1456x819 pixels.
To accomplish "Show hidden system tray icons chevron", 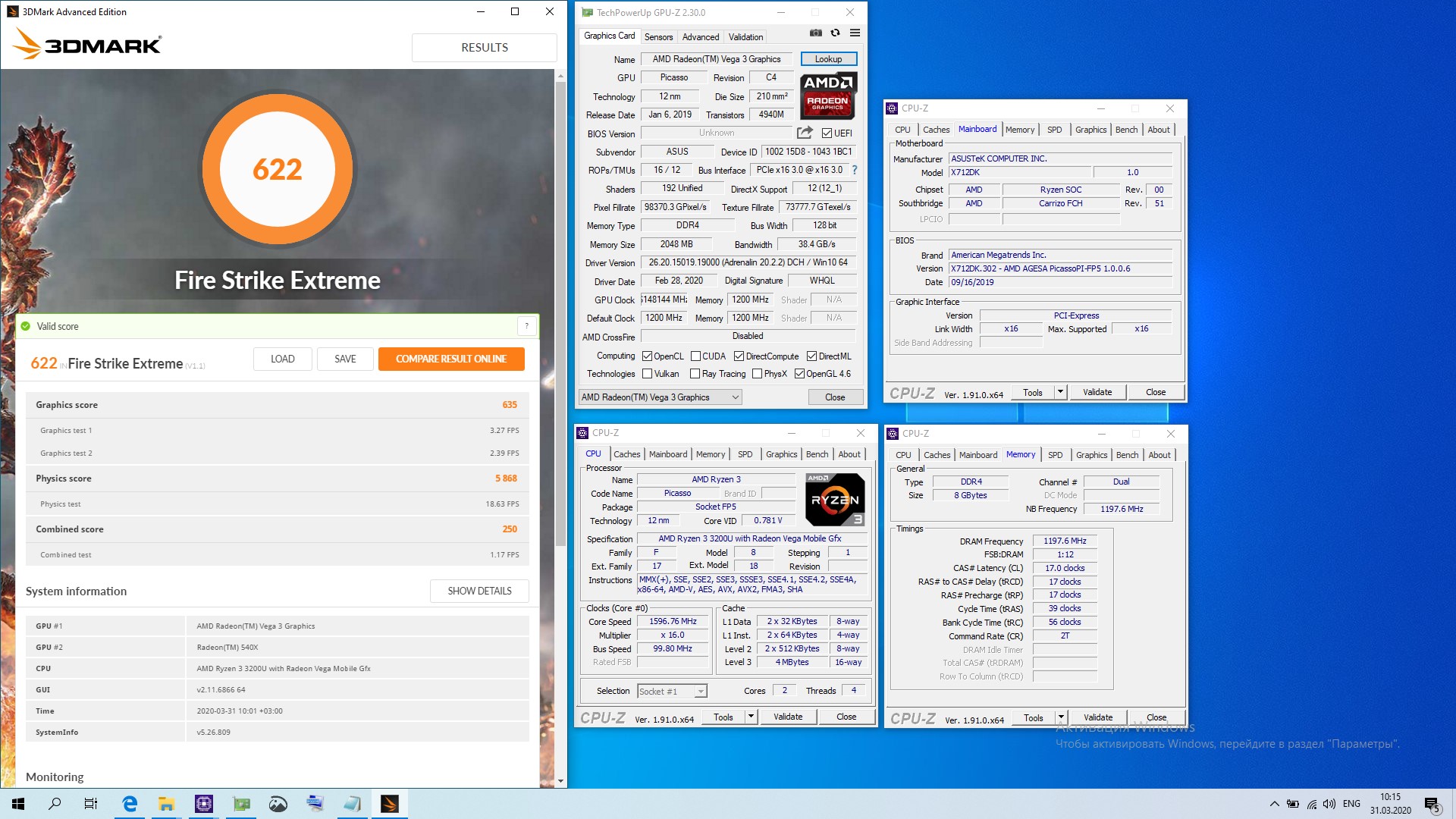I will pos(1274,804).
